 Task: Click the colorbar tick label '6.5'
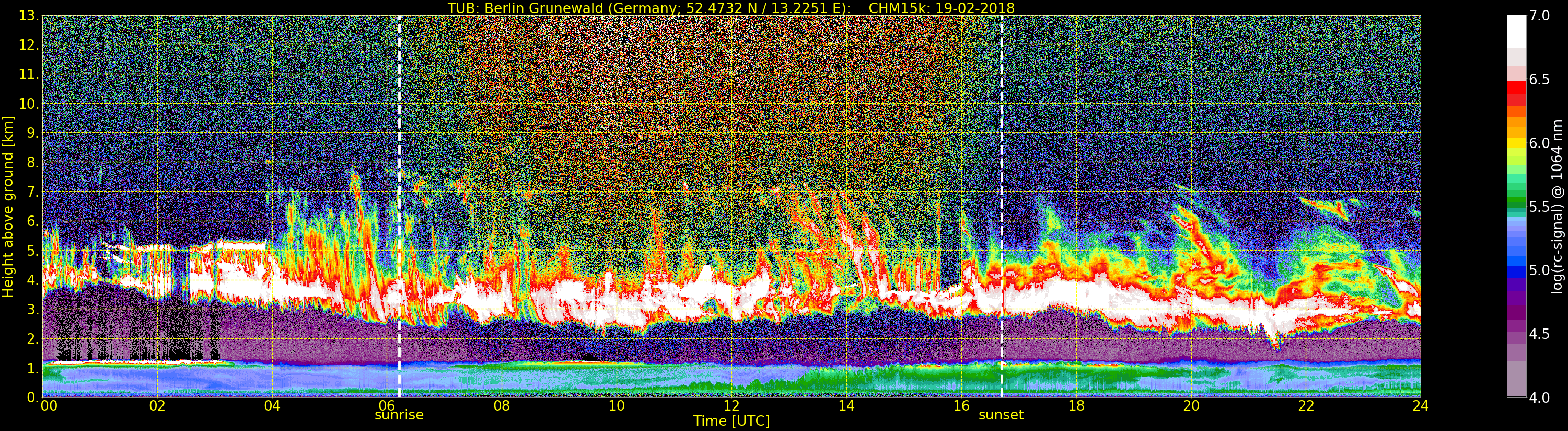pyautogui.click(x=1539, y=80)
